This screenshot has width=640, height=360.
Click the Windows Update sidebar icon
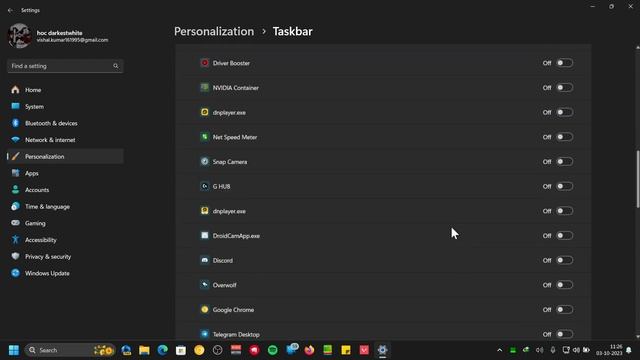pos(16,273)
